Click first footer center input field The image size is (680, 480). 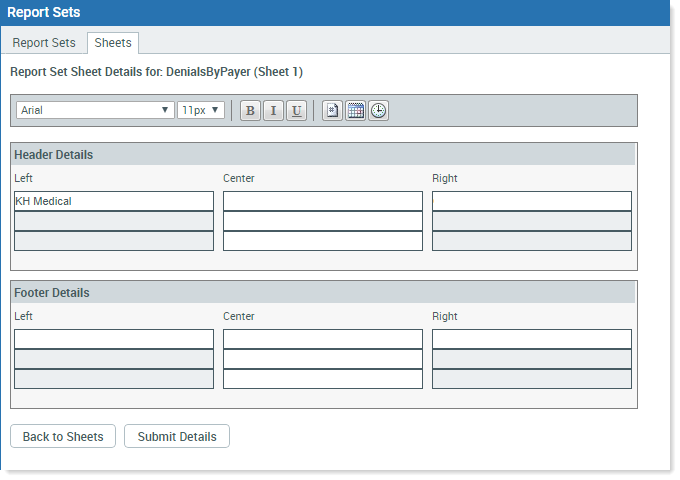click(x=323, y=339)
